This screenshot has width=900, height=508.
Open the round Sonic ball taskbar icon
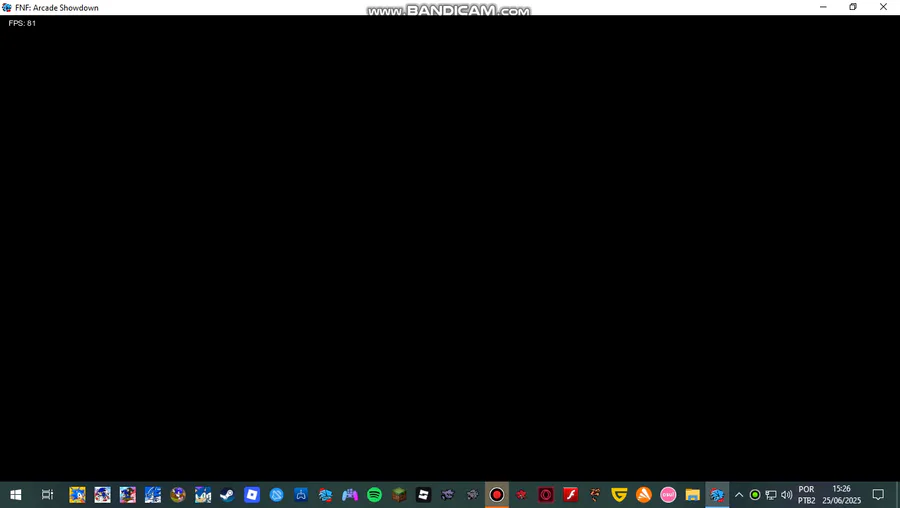tap(177, 494)
